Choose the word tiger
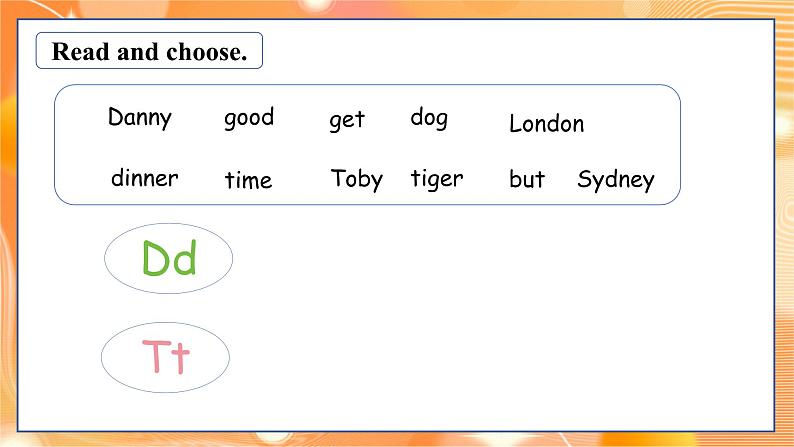 tap(436, 179)
